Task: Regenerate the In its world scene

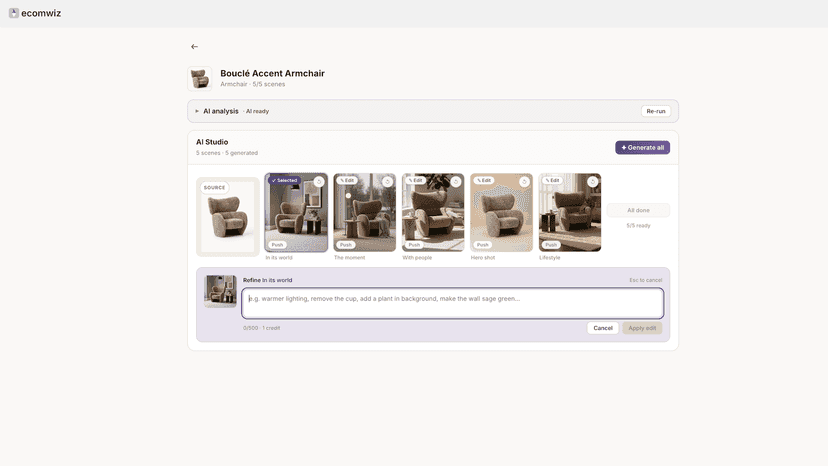Action: [319, 182]
